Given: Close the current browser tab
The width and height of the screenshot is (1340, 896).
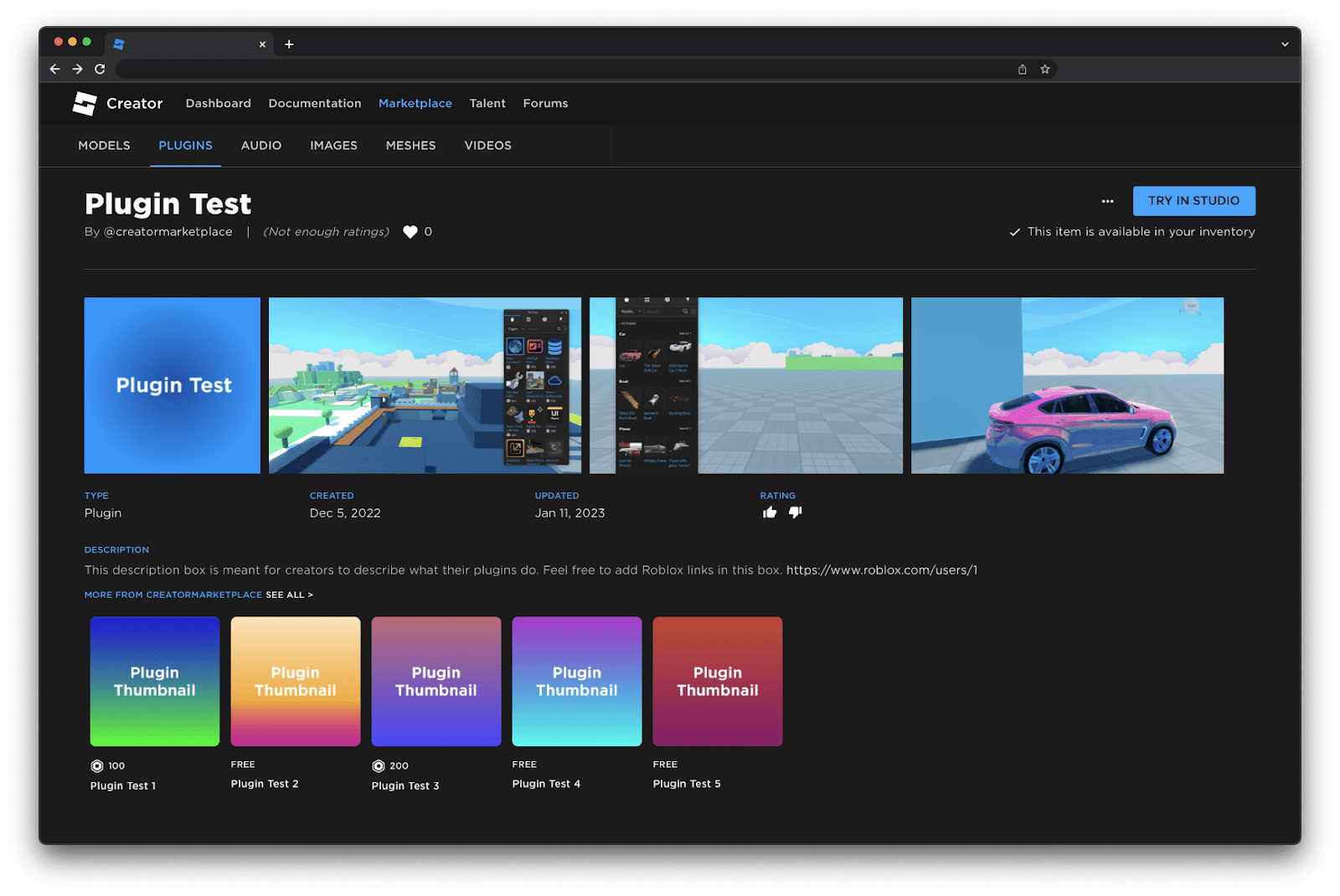Looking at the screenshot, I should [262, 44].
